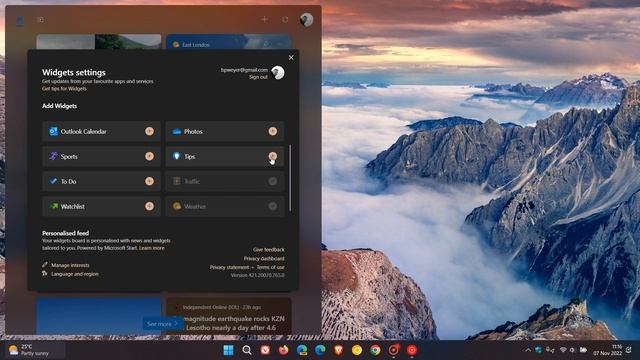This screenshot has height=360, width=640.
Task: Open the Privacy dashboard link
Action: [264, 258]
